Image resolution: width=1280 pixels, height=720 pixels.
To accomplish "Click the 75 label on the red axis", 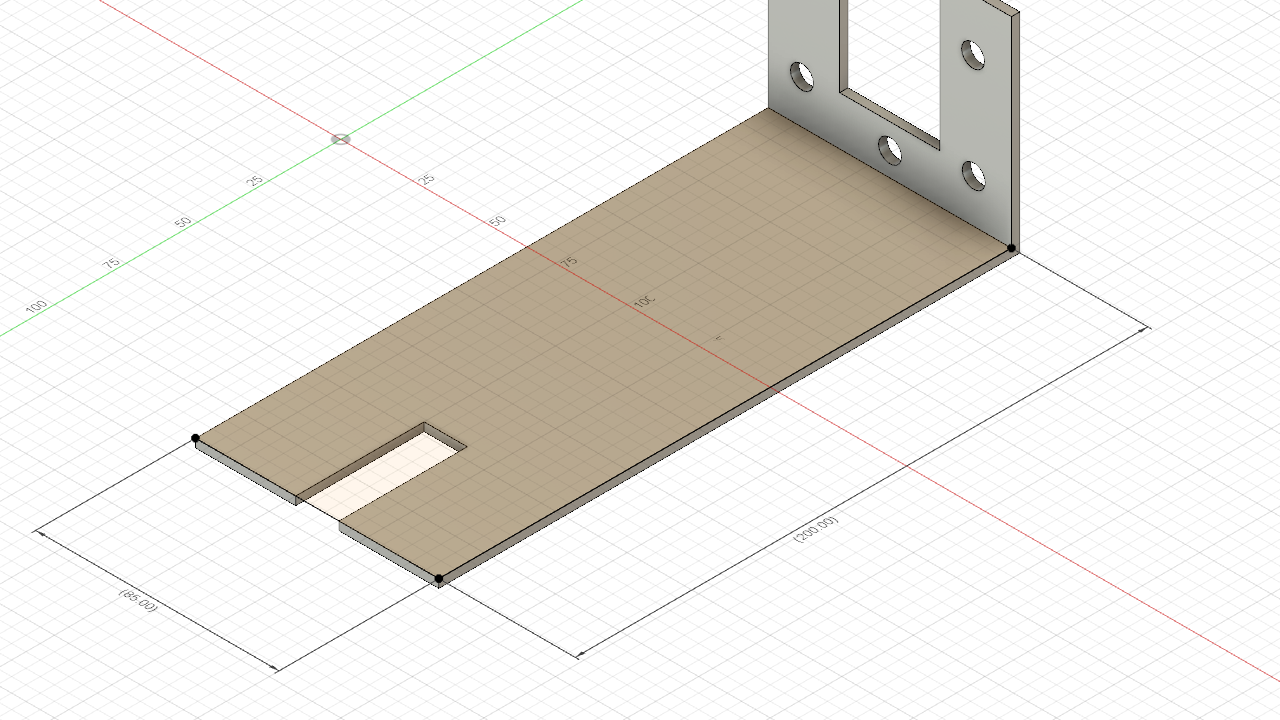I will click(x=569, y=261).
